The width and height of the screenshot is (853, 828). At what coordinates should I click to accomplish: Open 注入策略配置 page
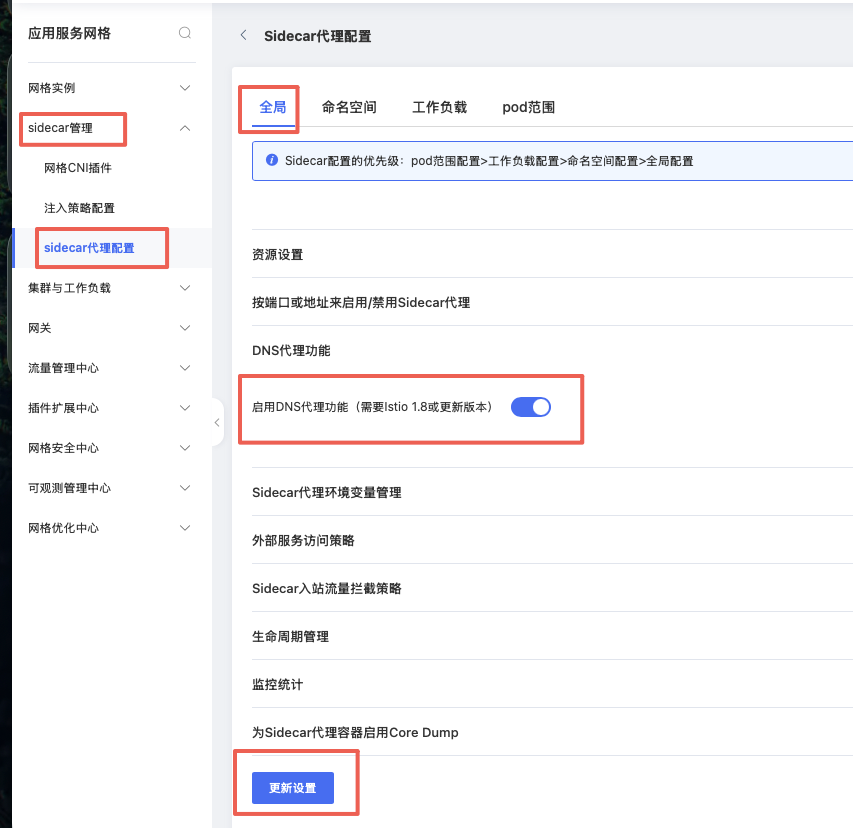[79, 208]
